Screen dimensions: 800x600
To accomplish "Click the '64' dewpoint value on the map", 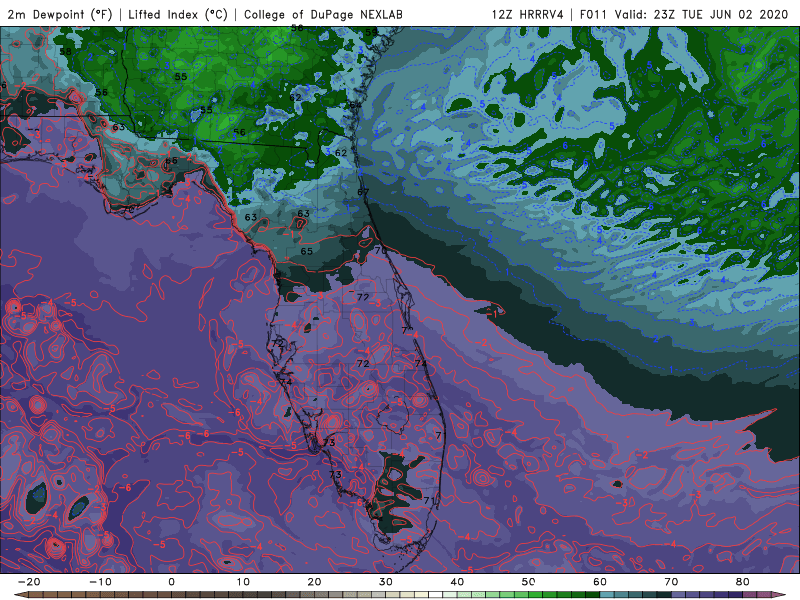I will click(355, 105).
